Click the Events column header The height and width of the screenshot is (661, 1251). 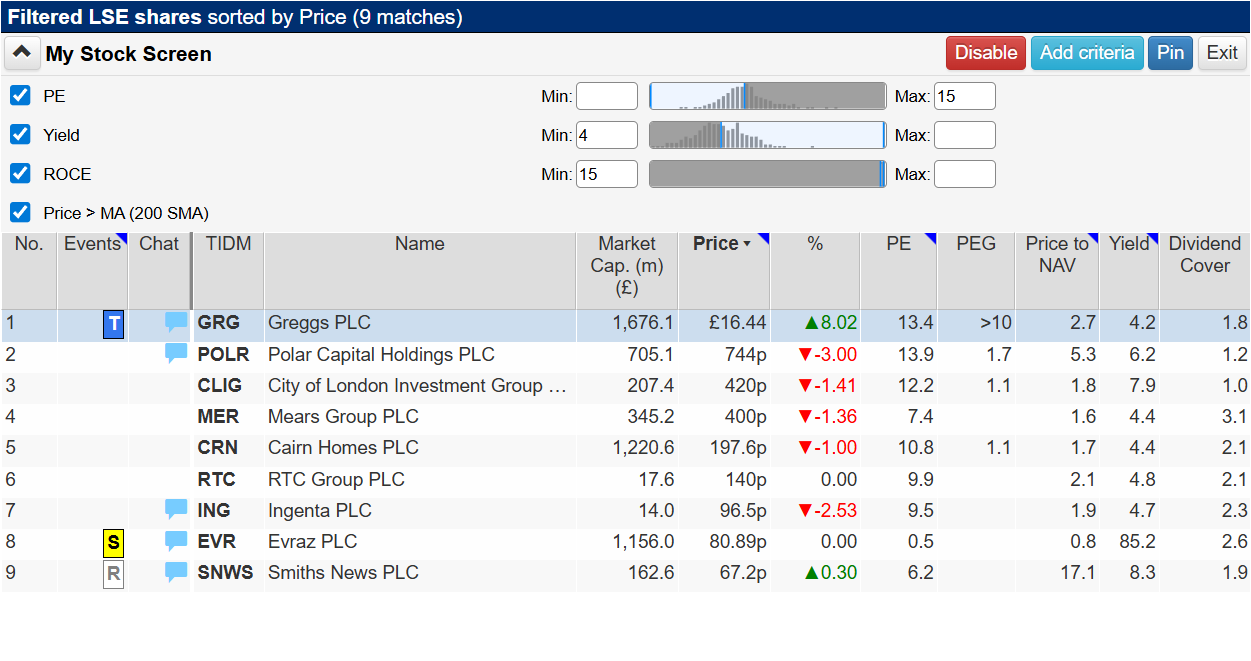93,271
